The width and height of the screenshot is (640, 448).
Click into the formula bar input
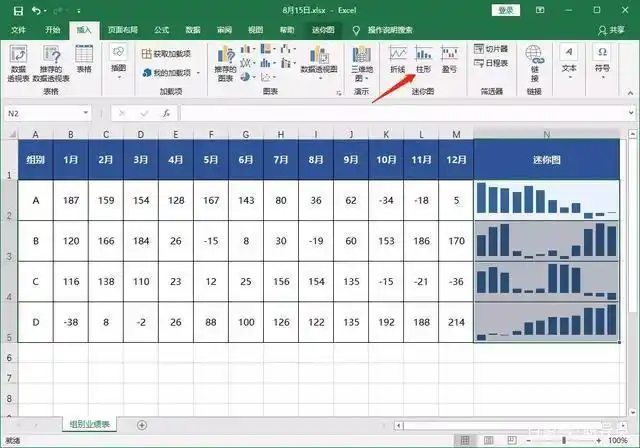coord(403,113)
